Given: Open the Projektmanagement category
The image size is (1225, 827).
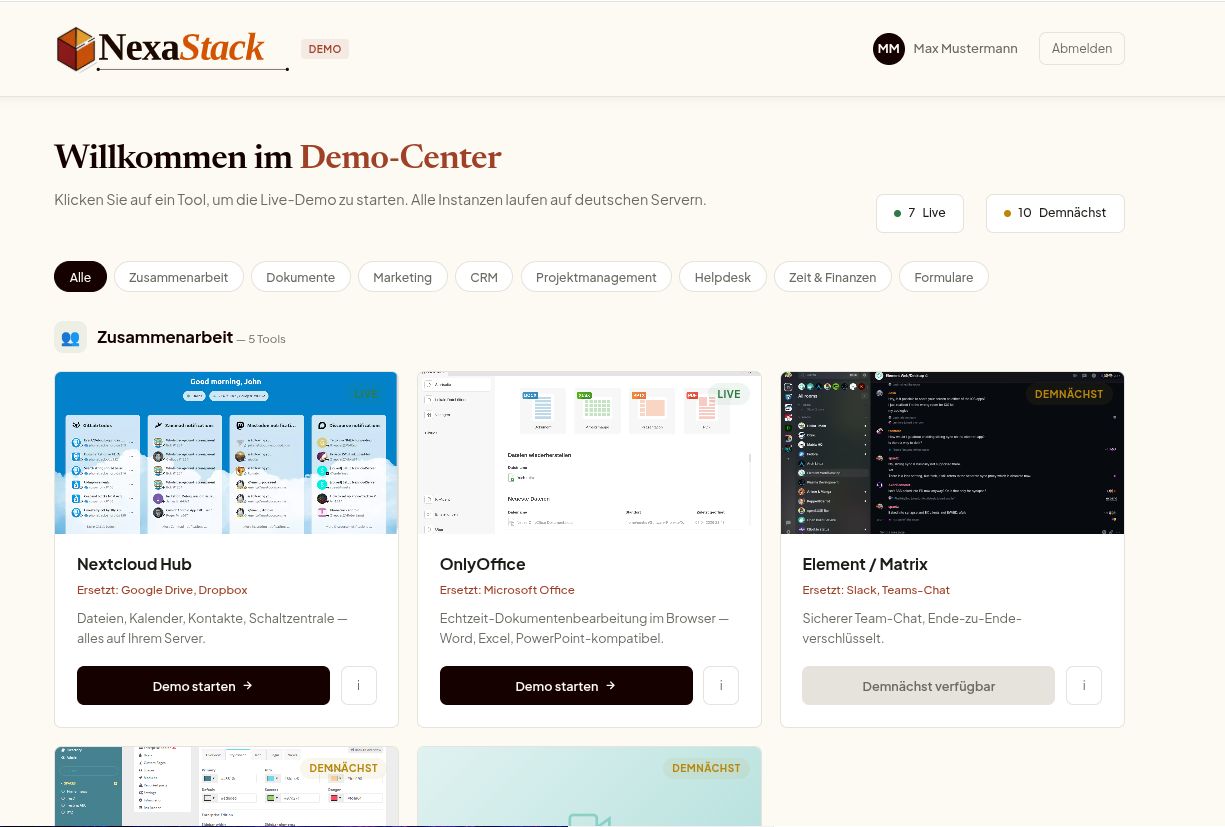Looking at the screenshot, I should (596, 276).
